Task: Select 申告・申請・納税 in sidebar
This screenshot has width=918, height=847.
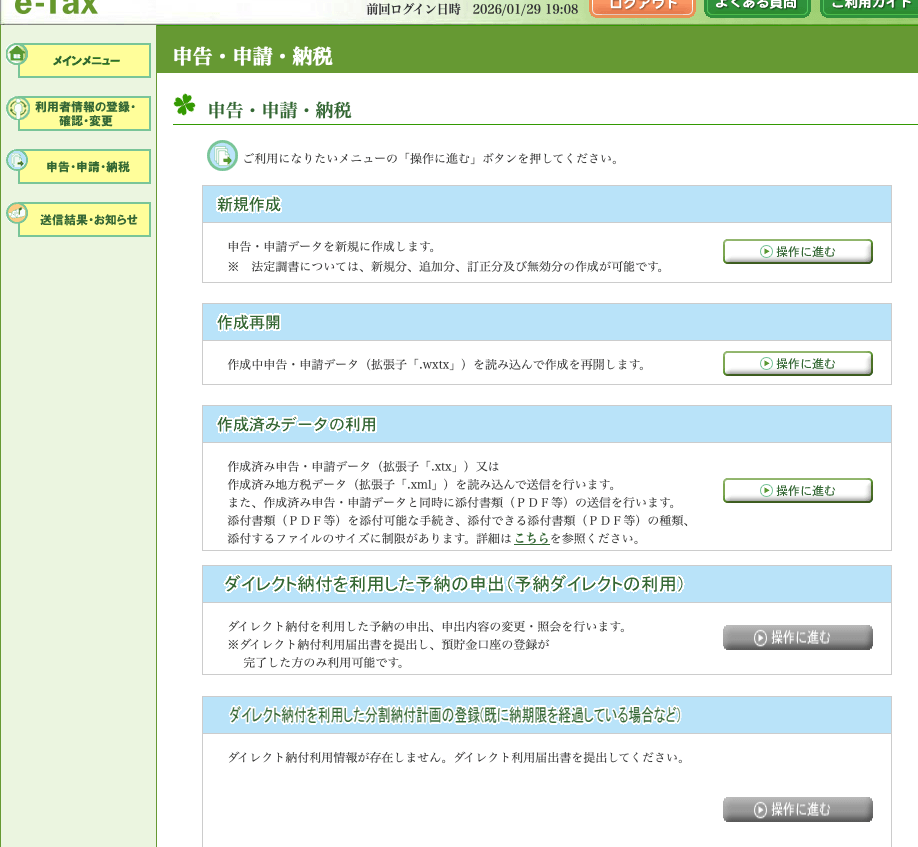Action: 84,167
